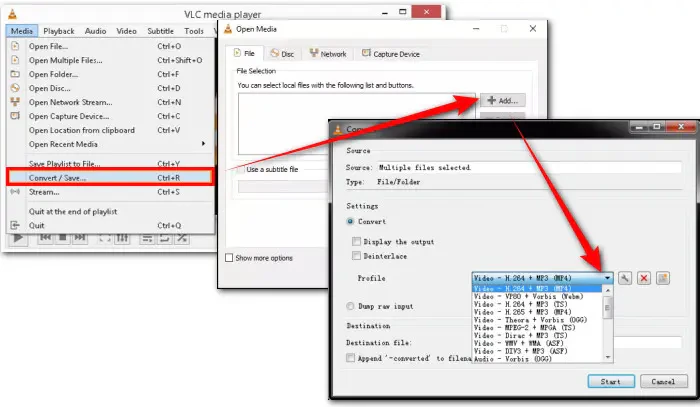Screen dimensions: 700x407
Task: Click the VLC cone icon in Open Media title bar
Action: point(228,29)
